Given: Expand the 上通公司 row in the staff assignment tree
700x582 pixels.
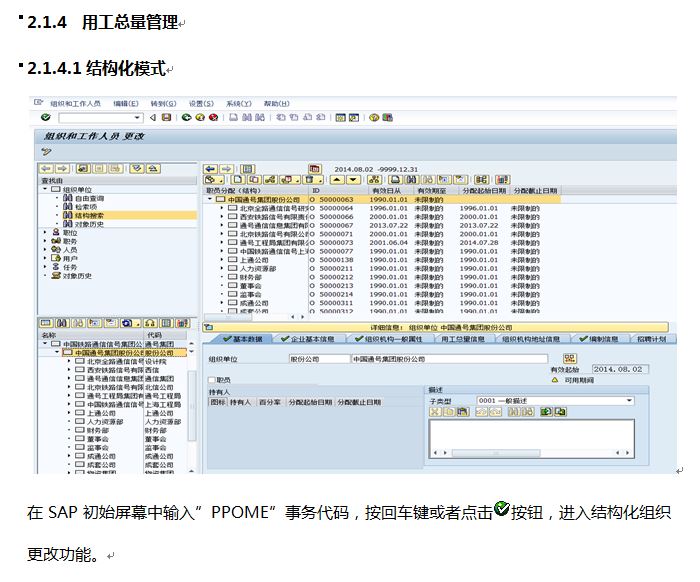Looking at the screenshot, I should click(x=222, y=260).
